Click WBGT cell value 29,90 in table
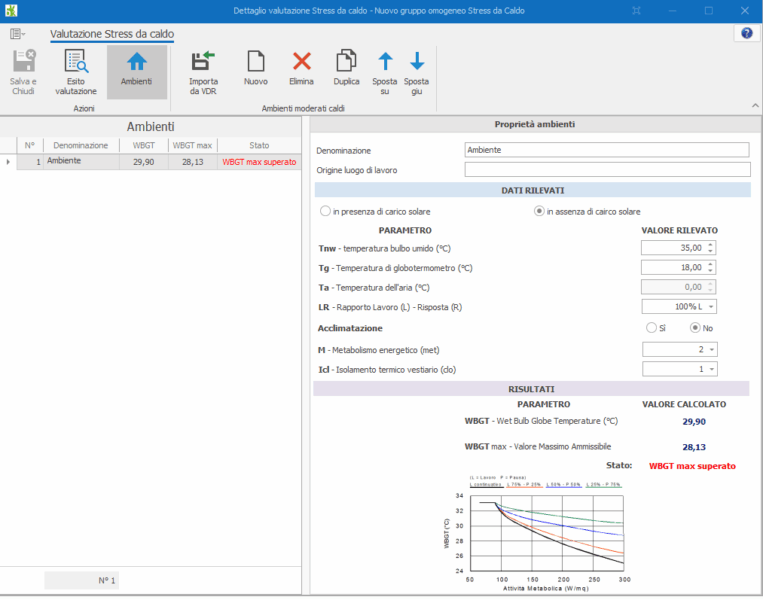Image resolution: width=763 pixels, height=600 pixels. pyautogui.click(x=144, y=162)
